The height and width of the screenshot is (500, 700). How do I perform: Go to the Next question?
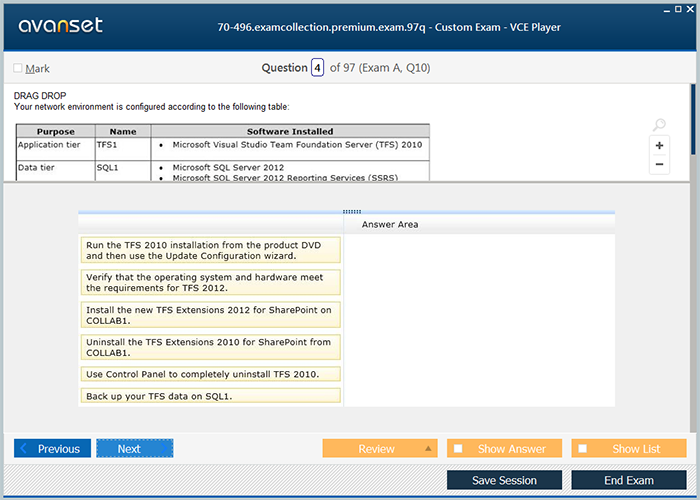click(134, 449)
